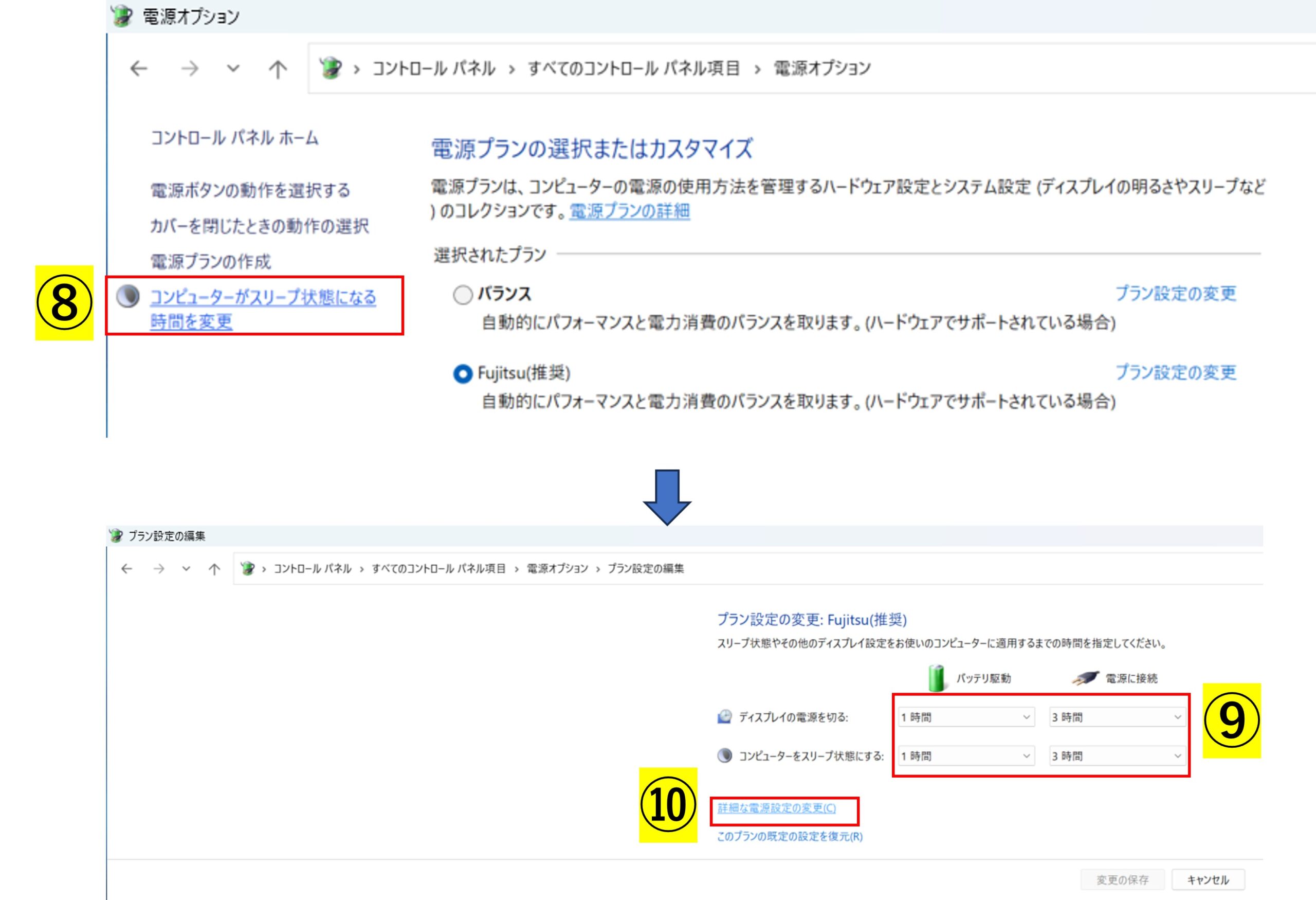Select the バランス power plan radio button
Viewport: 1316px width, 900px height.
click(x=463, y=295)
